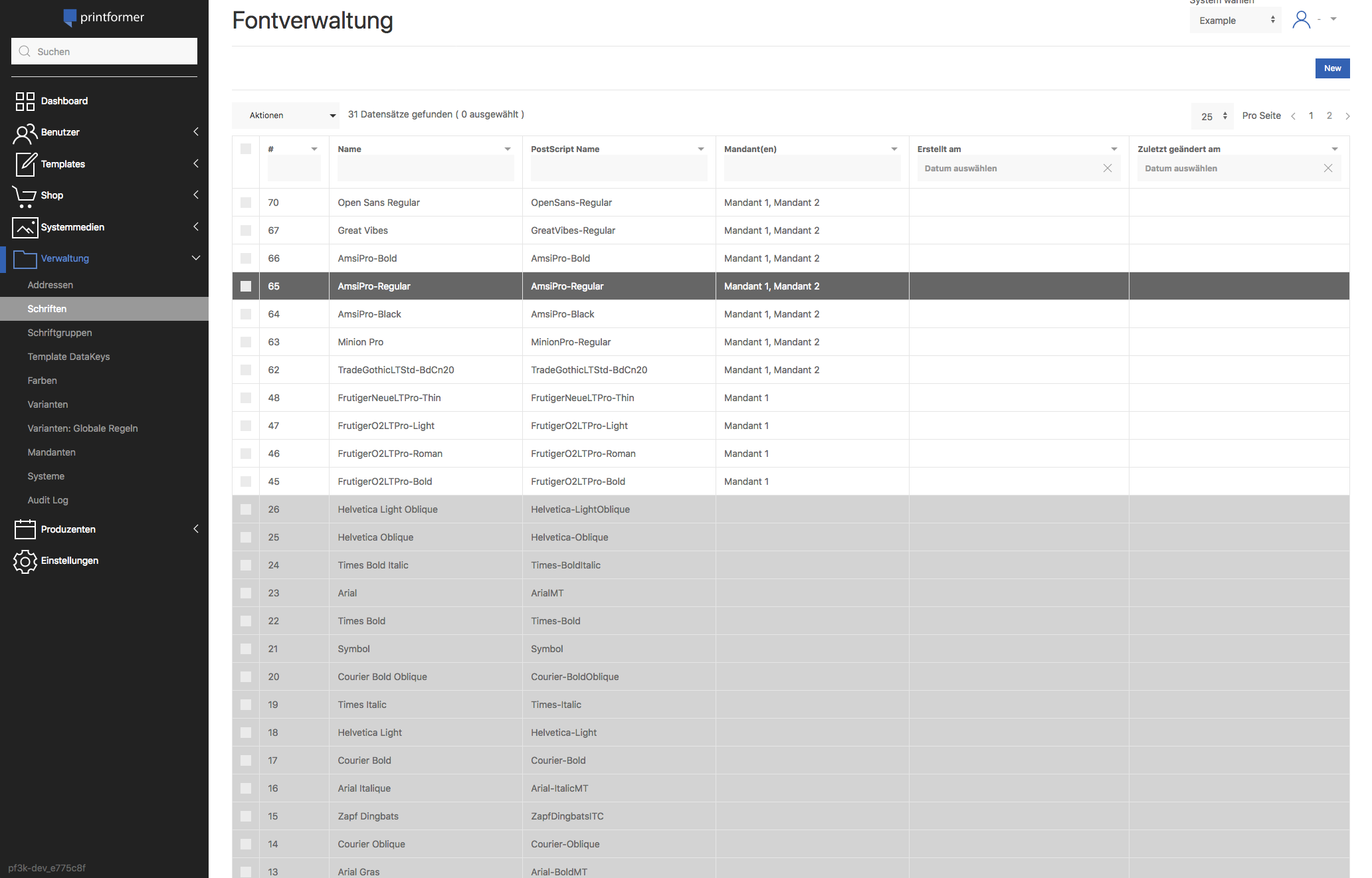This screenshot has height=878, width=1372.
Task: Clear the Erstellt am date filter
Action: tap(1107, 169)
